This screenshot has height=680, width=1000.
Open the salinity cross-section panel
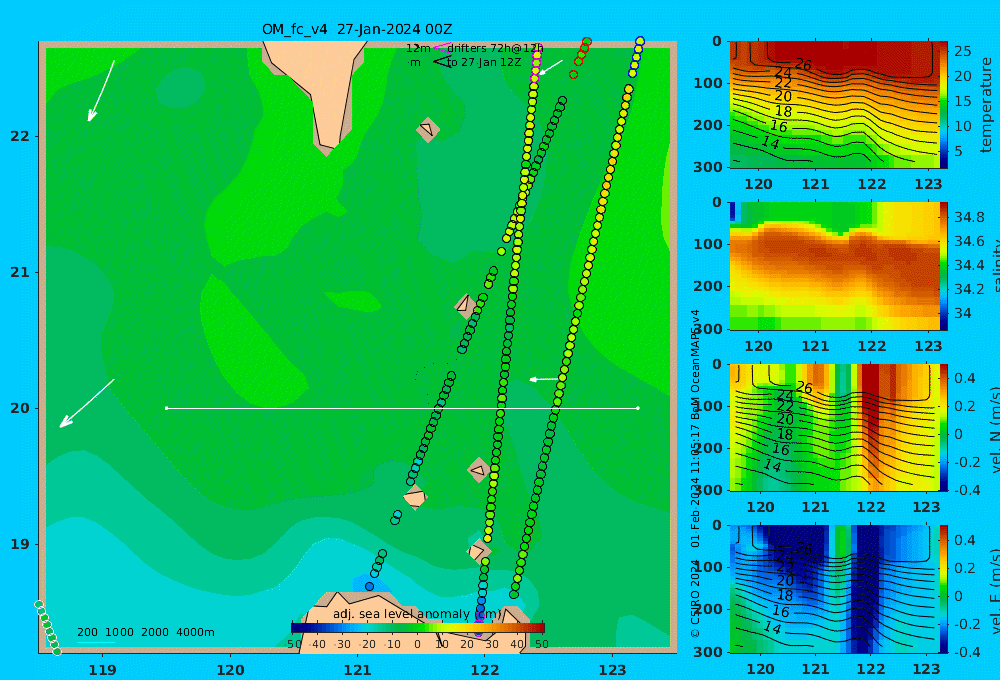click(x=834, y=266)
